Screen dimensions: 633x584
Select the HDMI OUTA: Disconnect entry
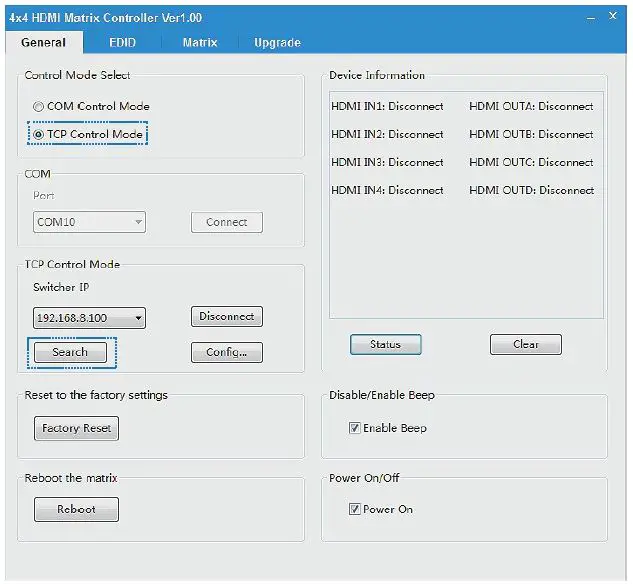(x=531, y=107)
